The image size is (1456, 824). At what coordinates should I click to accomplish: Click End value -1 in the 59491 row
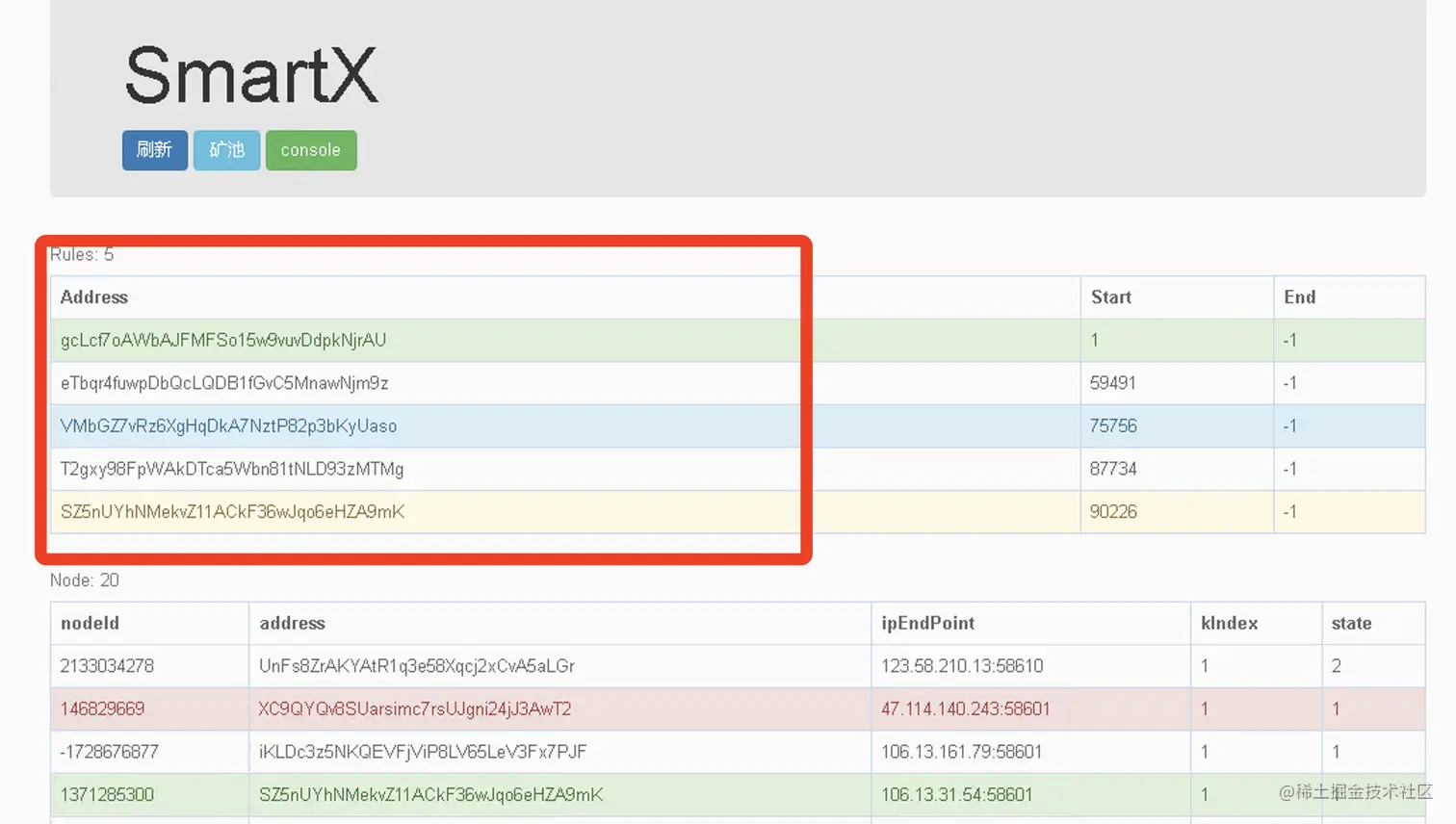(1290, 383)
